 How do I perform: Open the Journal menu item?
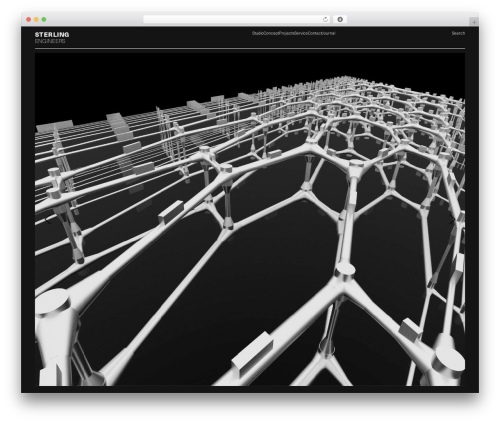pyautogui.click(x=329, y=33)
